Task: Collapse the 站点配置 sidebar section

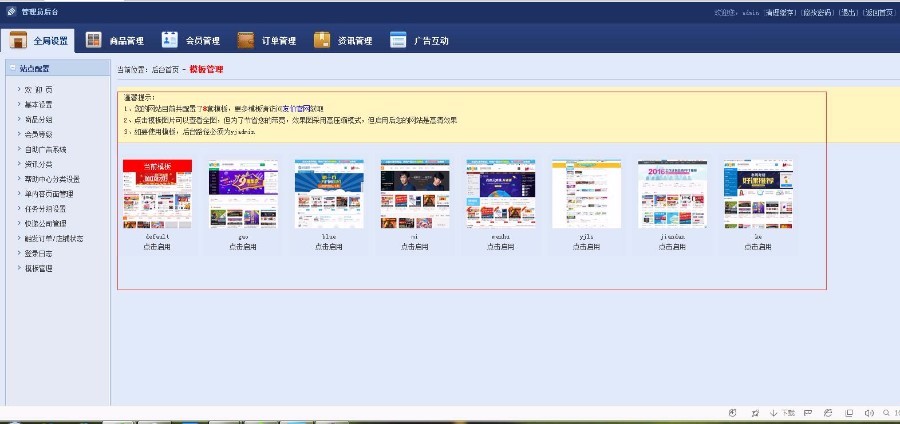Action: (x=34, y=68)
